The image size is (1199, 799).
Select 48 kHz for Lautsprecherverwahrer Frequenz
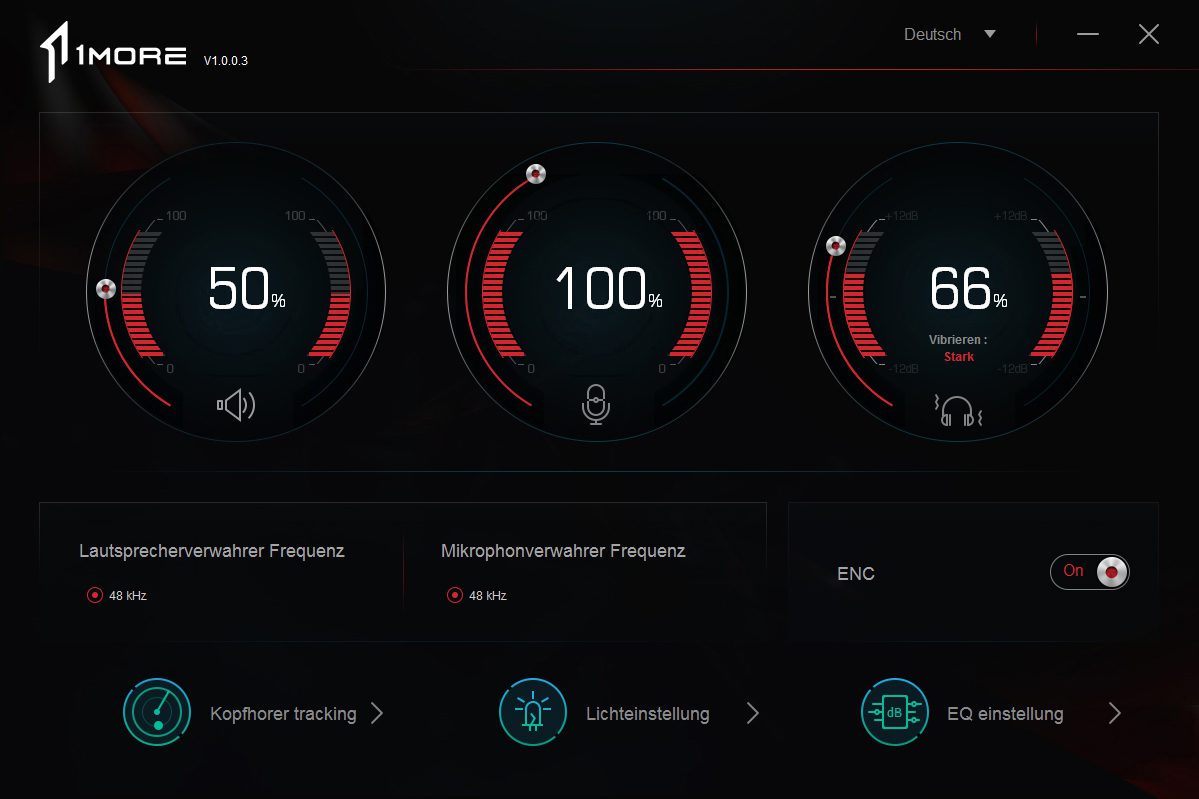point(95,595)
